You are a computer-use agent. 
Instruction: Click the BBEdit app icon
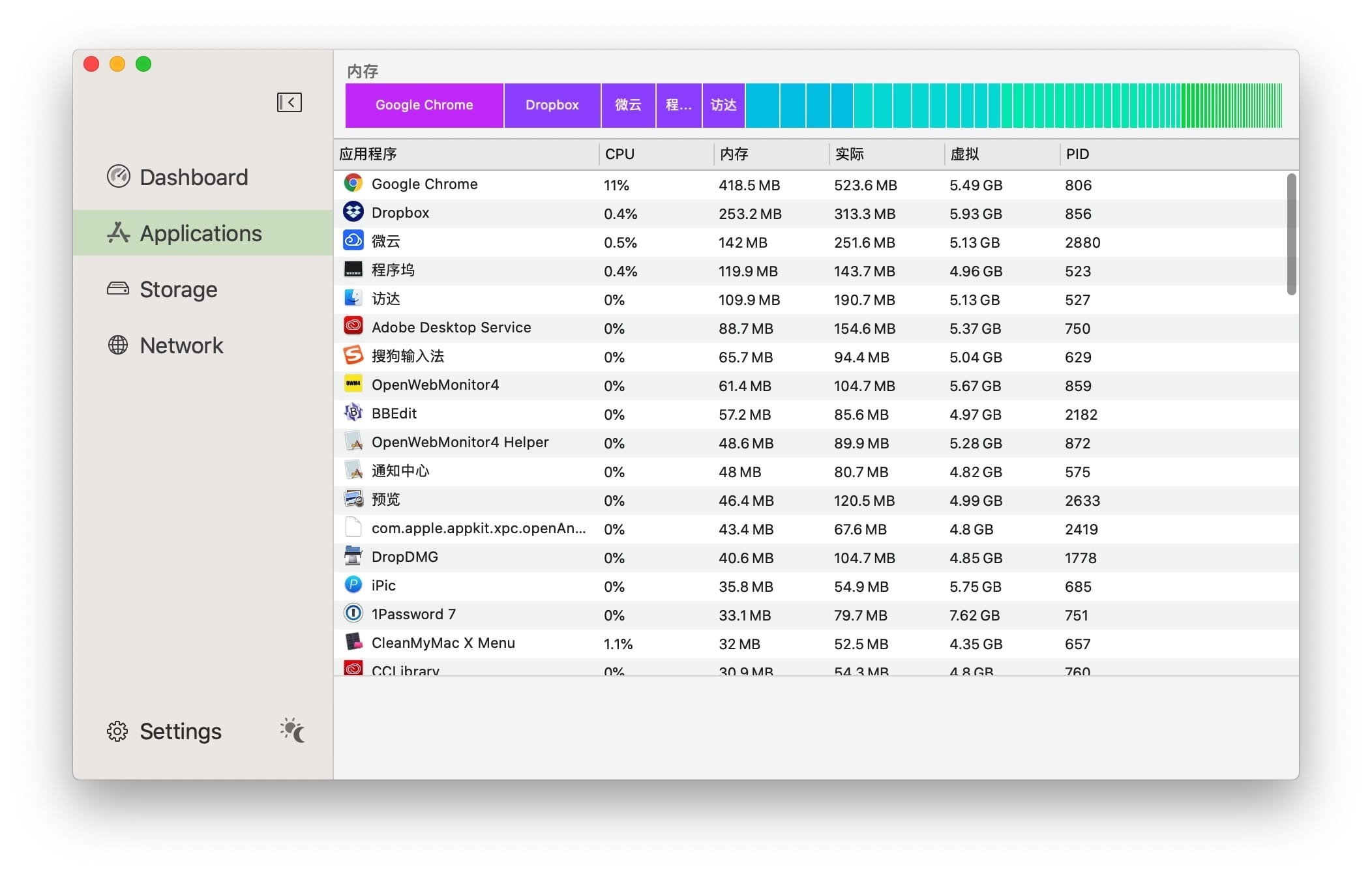coord(353,413)
